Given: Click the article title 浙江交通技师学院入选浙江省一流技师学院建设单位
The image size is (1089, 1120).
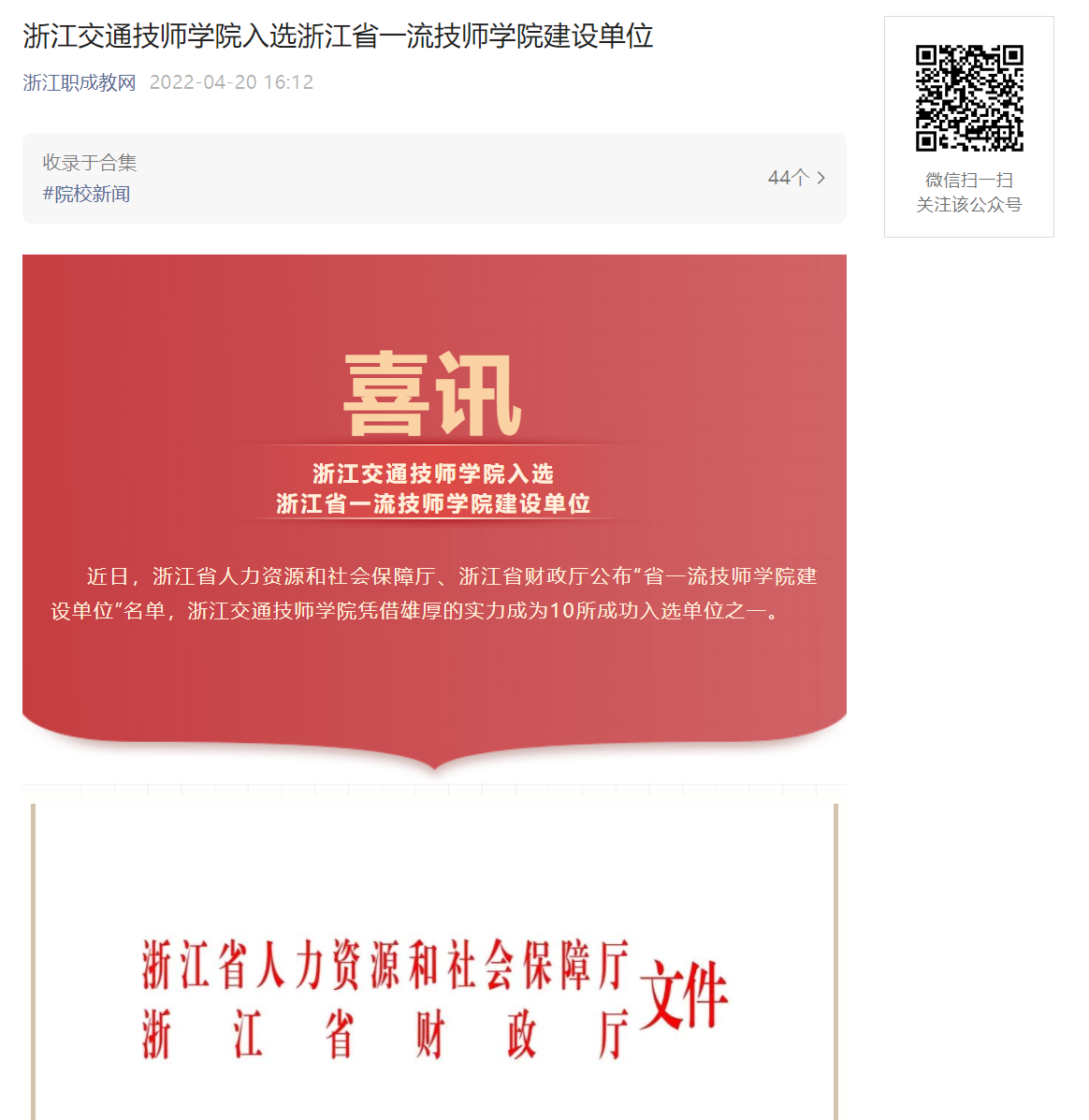Looking at the screenshot, I should [338, 36].
